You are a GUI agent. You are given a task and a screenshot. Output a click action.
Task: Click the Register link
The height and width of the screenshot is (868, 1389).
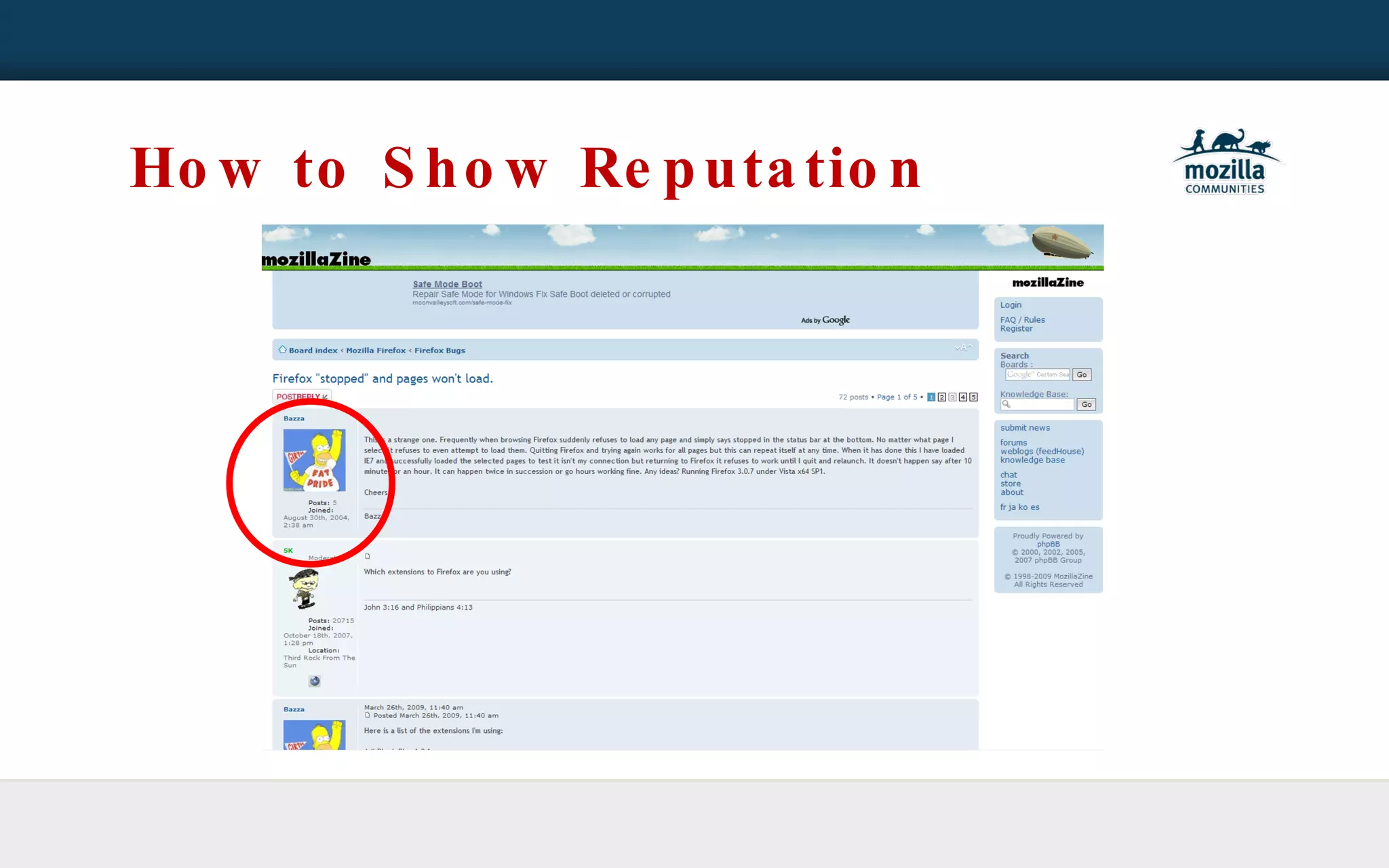[x=1016, y=329]
